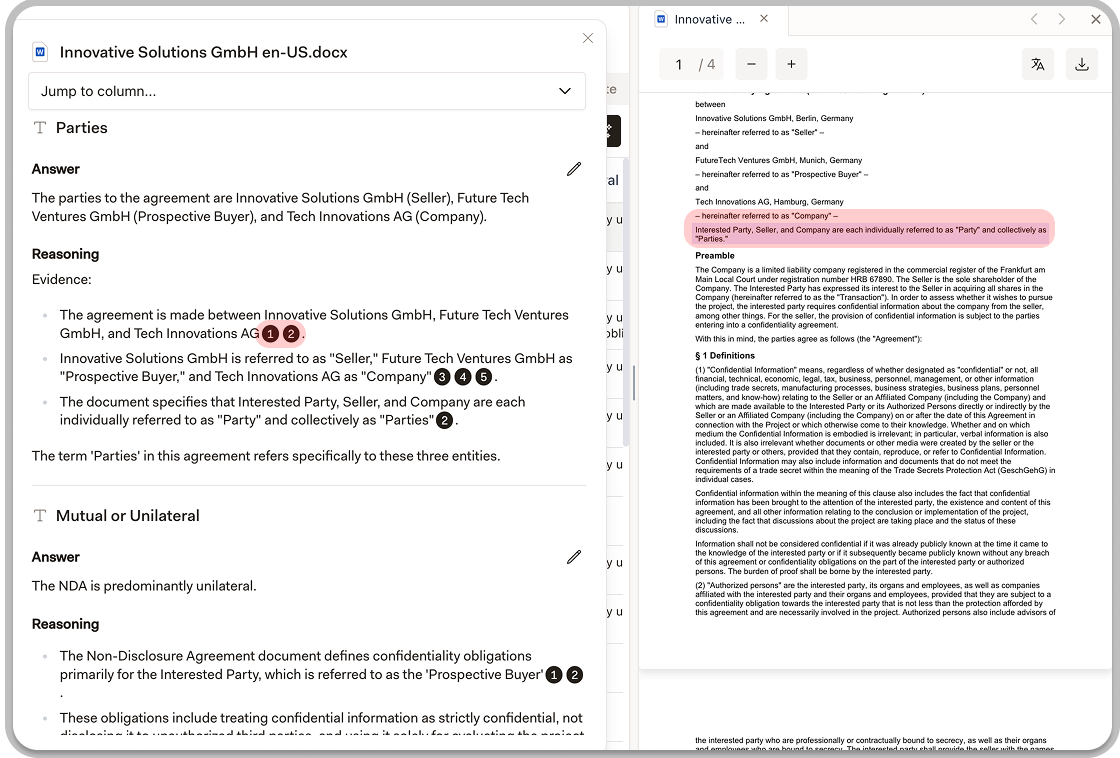Open the Jump to column dropdown

[x=307, y=91]
